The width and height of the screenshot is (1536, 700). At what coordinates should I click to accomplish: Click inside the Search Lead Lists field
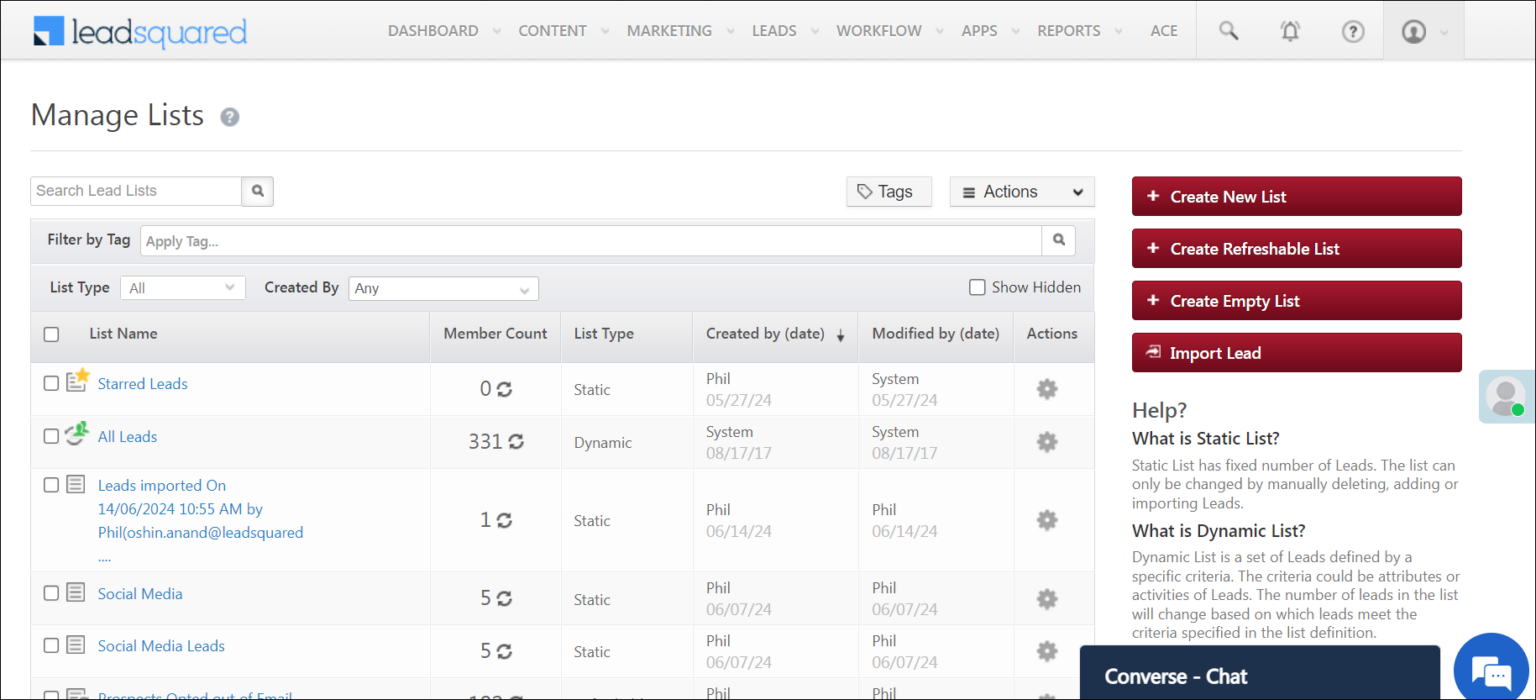coord(135,191)
